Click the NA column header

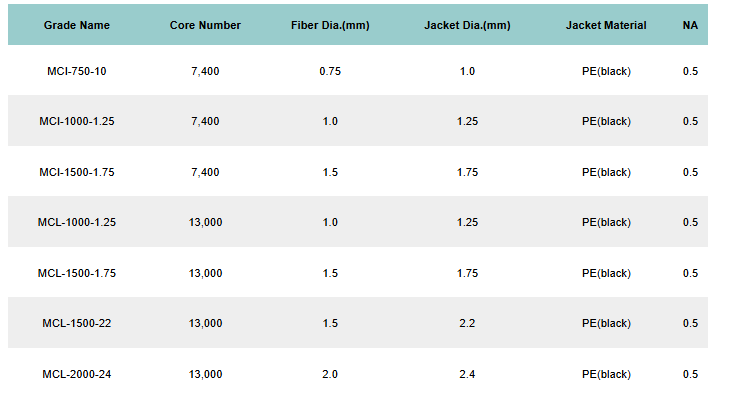click(690, 25)
